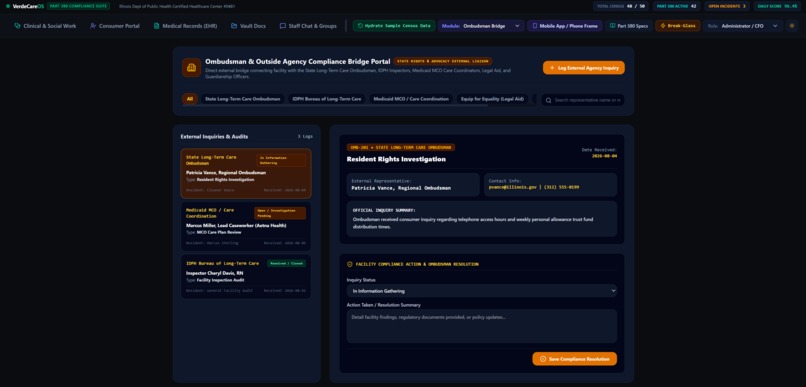Click the plus icon on Log External Agency Inquiry
This screenshot has width=806, height=387.
pos(552,68)
